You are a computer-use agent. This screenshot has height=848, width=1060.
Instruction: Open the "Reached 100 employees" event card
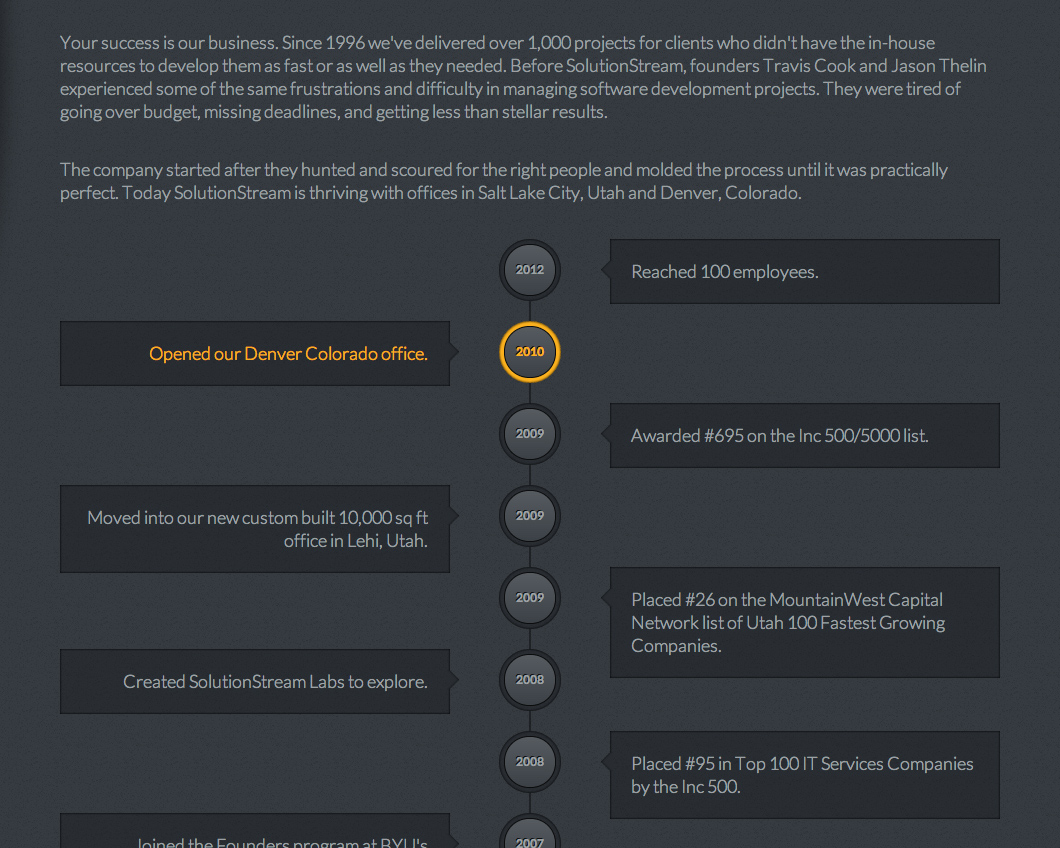point(804,271)
